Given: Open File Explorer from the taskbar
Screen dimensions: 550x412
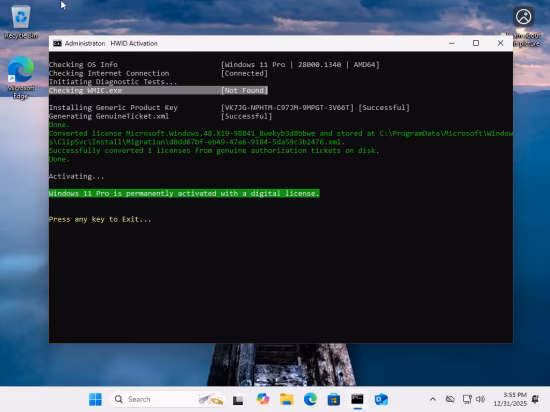Looking at the screenshot, I should [x=287, y=399].
